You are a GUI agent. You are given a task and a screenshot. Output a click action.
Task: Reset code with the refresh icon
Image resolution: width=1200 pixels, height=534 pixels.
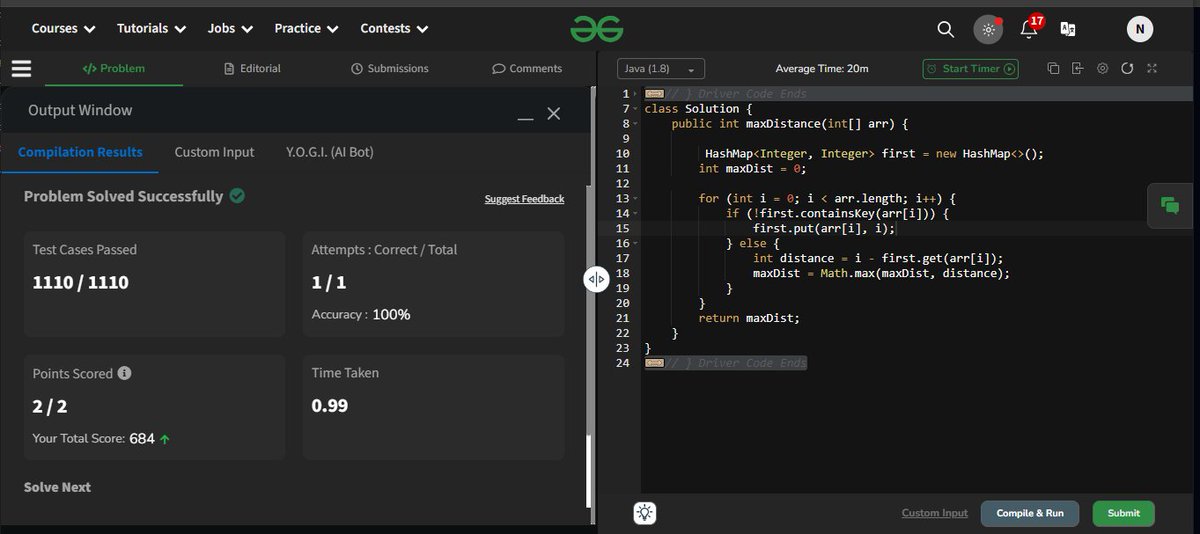tap(1127, 69)
